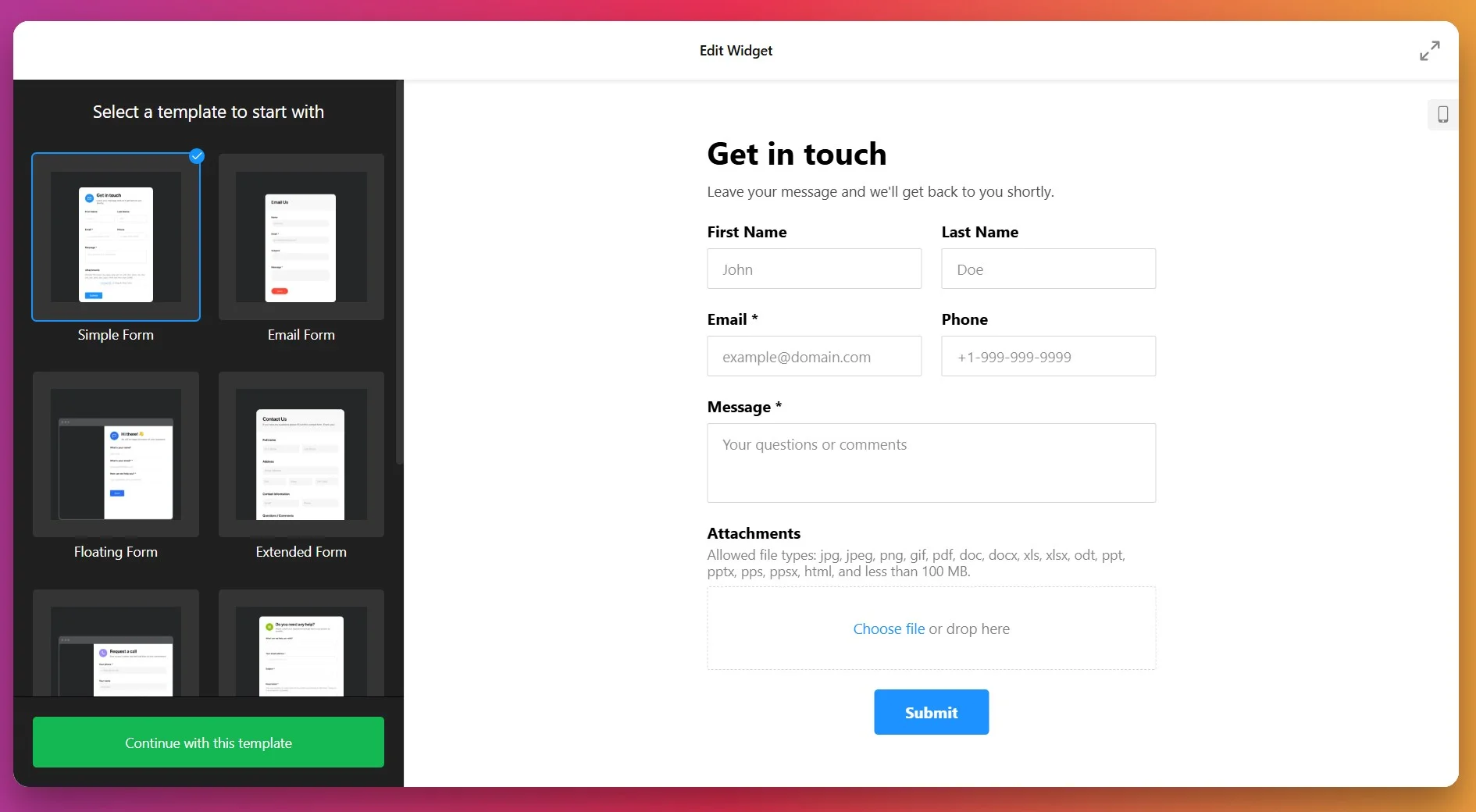Click the template list scrollbar
Screen dimensions: 1476x812
[x=399, y=281]
